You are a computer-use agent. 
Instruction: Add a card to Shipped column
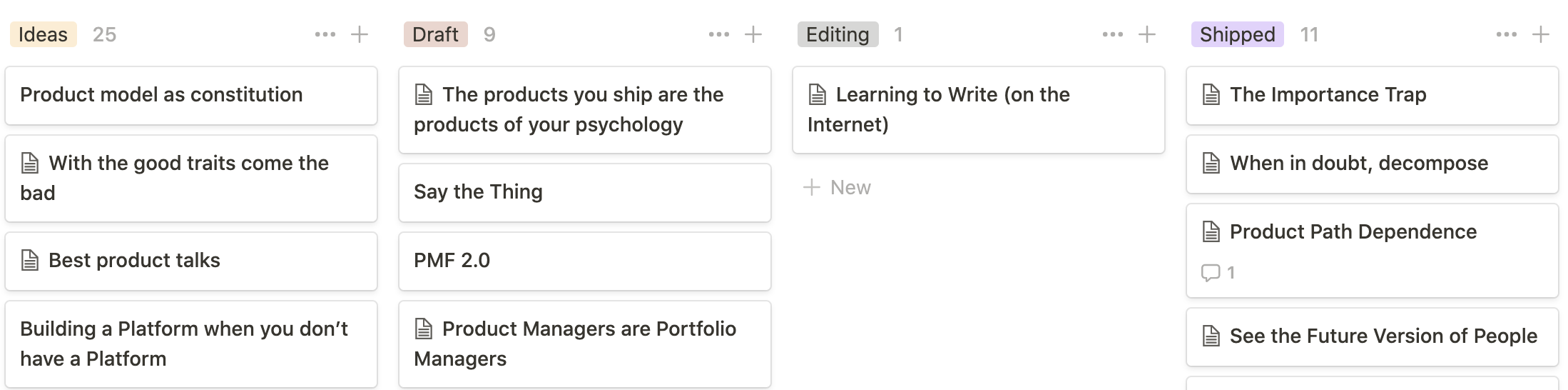(x=1541, y=34)
